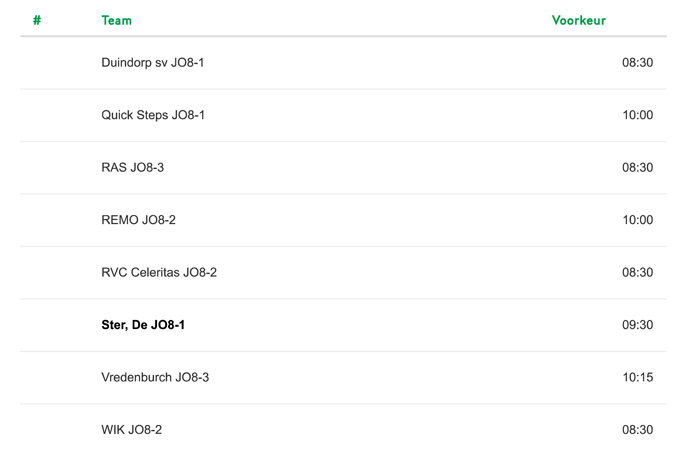The height and width of the screenshot is (454, 684).
Task: Click the 09:30 preference time
Action: pos(637,325)
